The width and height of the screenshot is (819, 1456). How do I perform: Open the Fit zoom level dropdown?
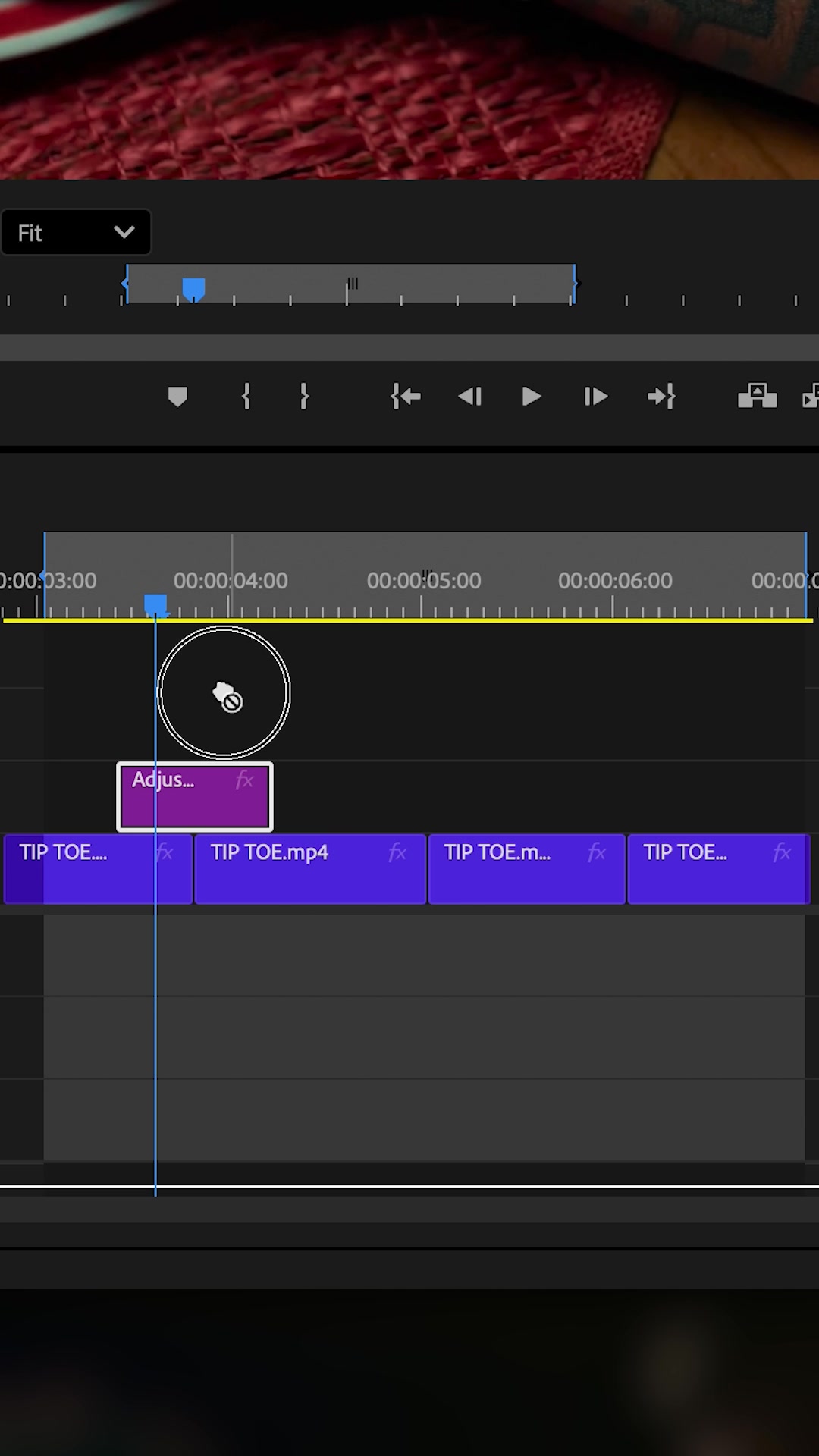coord(76,233)
